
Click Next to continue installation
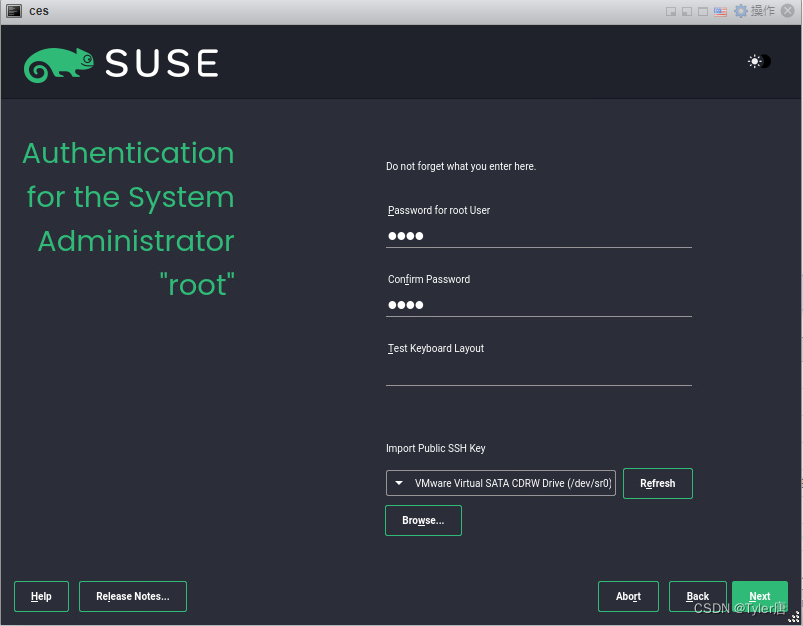click(x=760, y=596)
